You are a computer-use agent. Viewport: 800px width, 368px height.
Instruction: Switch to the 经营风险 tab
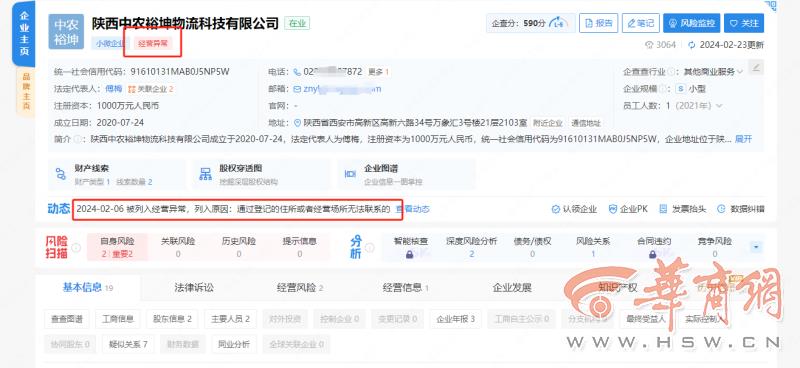[300, 287]
